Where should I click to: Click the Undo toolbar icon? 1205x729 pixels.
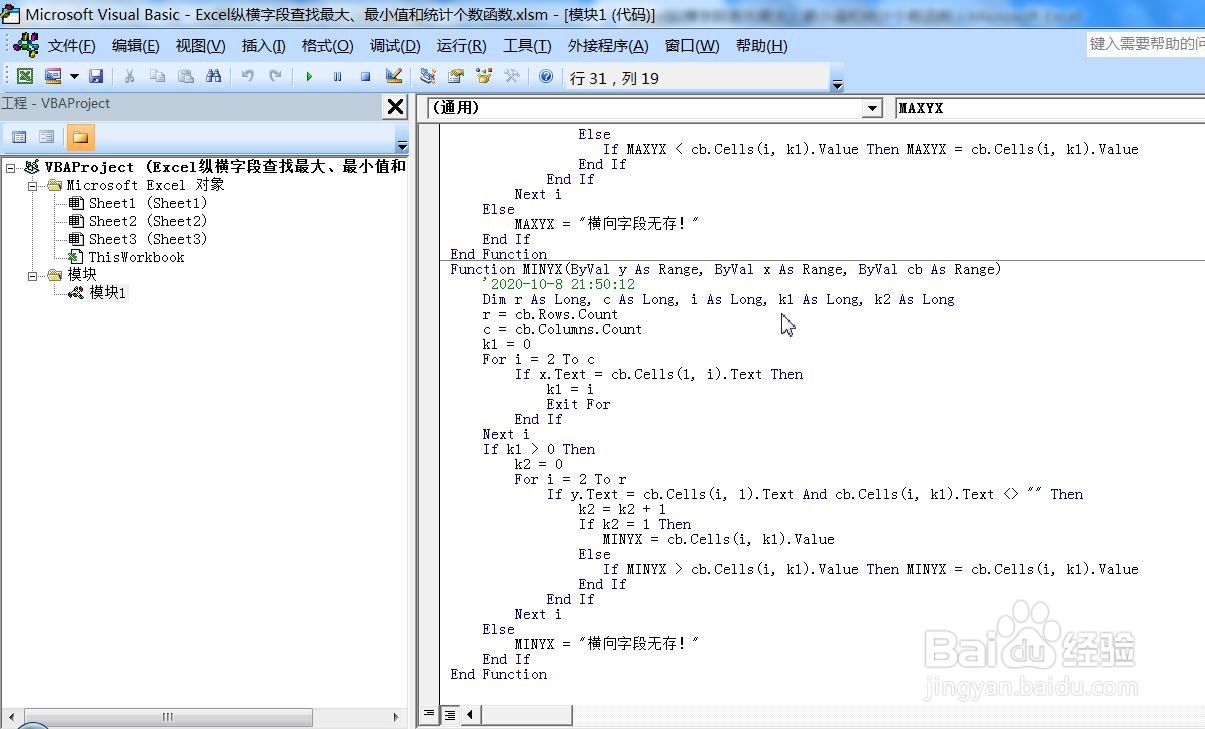tap(246, 76)
